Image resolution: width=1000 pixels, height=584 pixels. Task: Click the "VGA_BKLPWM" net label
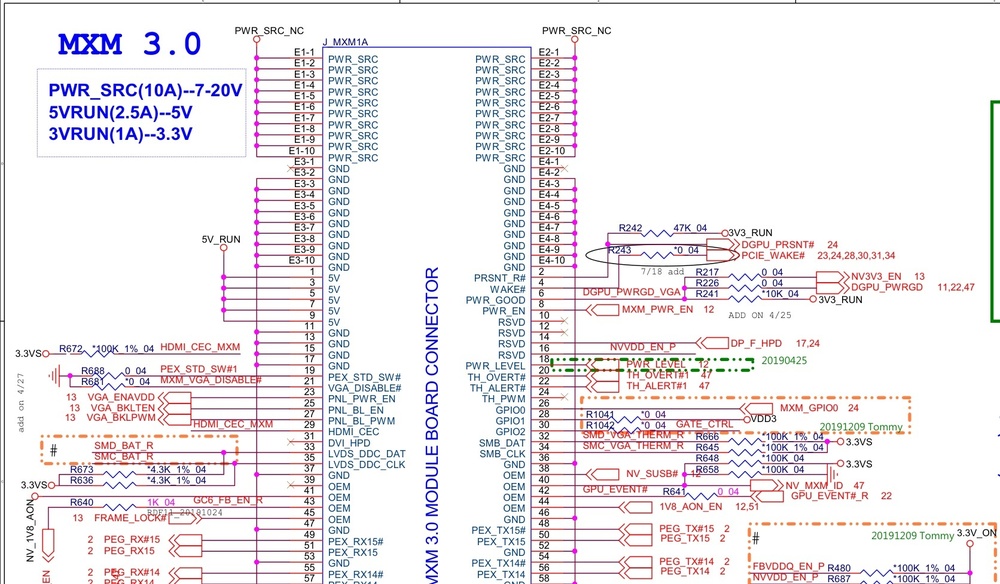[x=122, y=418]
